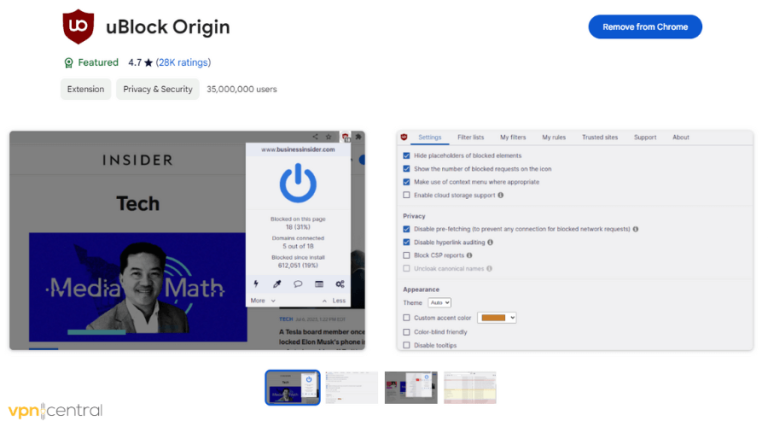Enable cloud storage support checkbox
This screenshot has height=427, width=768.
coord(407,195)
